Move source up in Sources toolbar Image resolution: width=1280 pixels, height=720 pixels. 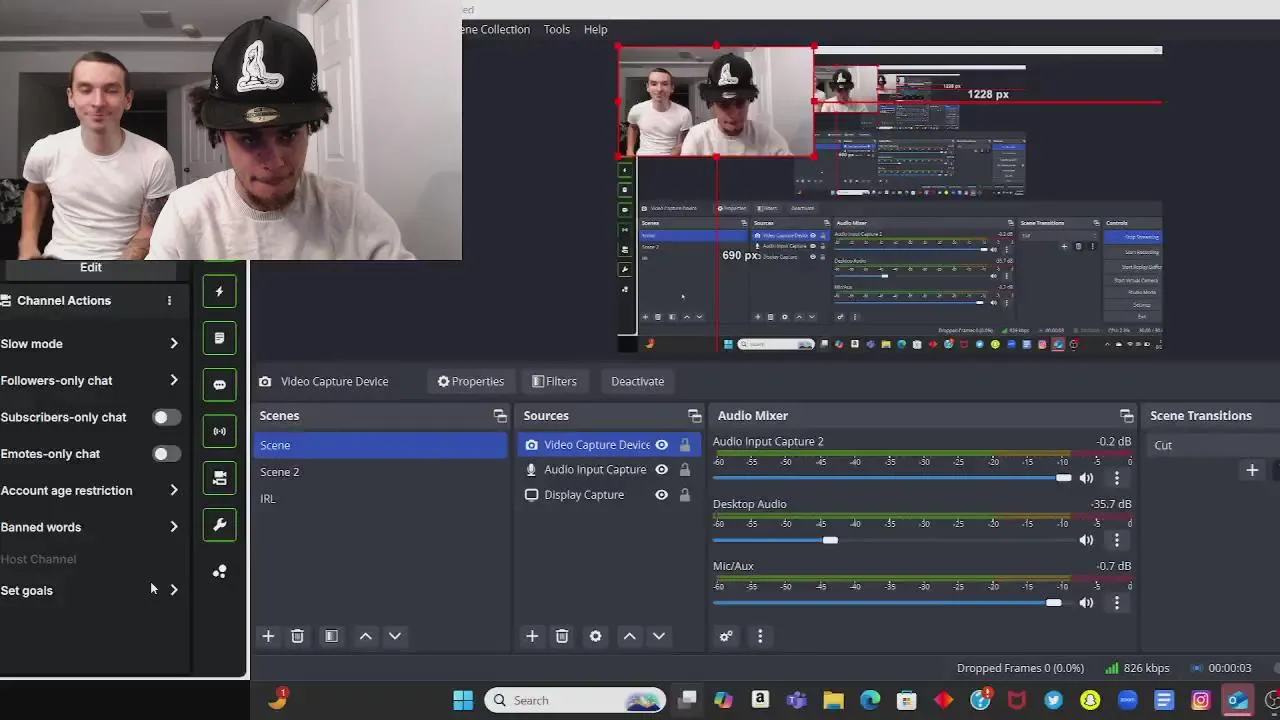pos(630,636)
